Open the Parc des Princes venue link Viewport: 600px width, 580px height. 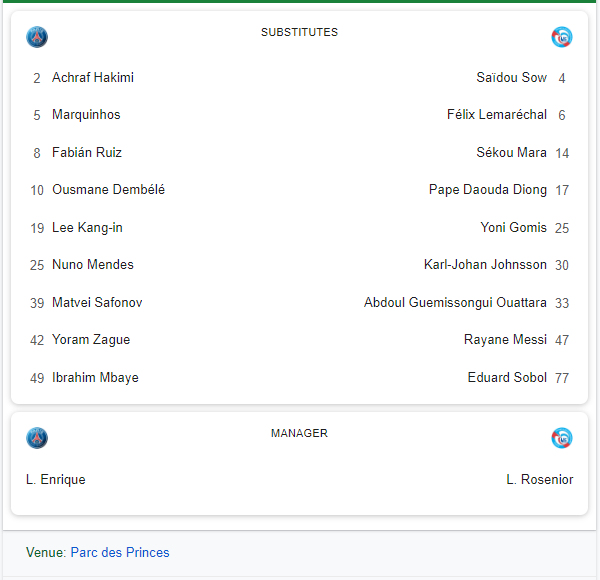click(120, 552)
